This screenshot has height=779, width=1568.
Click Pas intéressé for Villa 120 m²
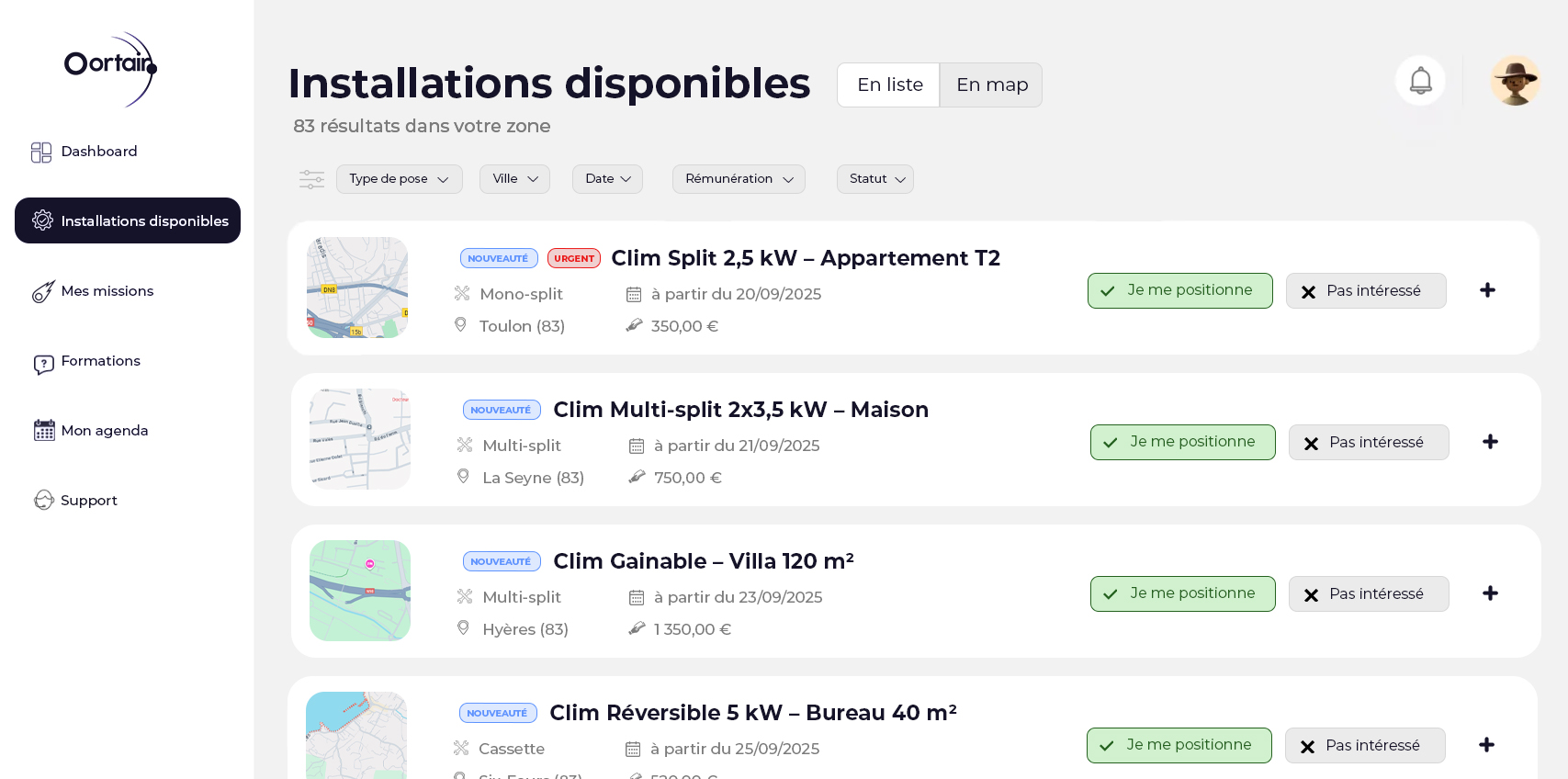pos(1368,594)
